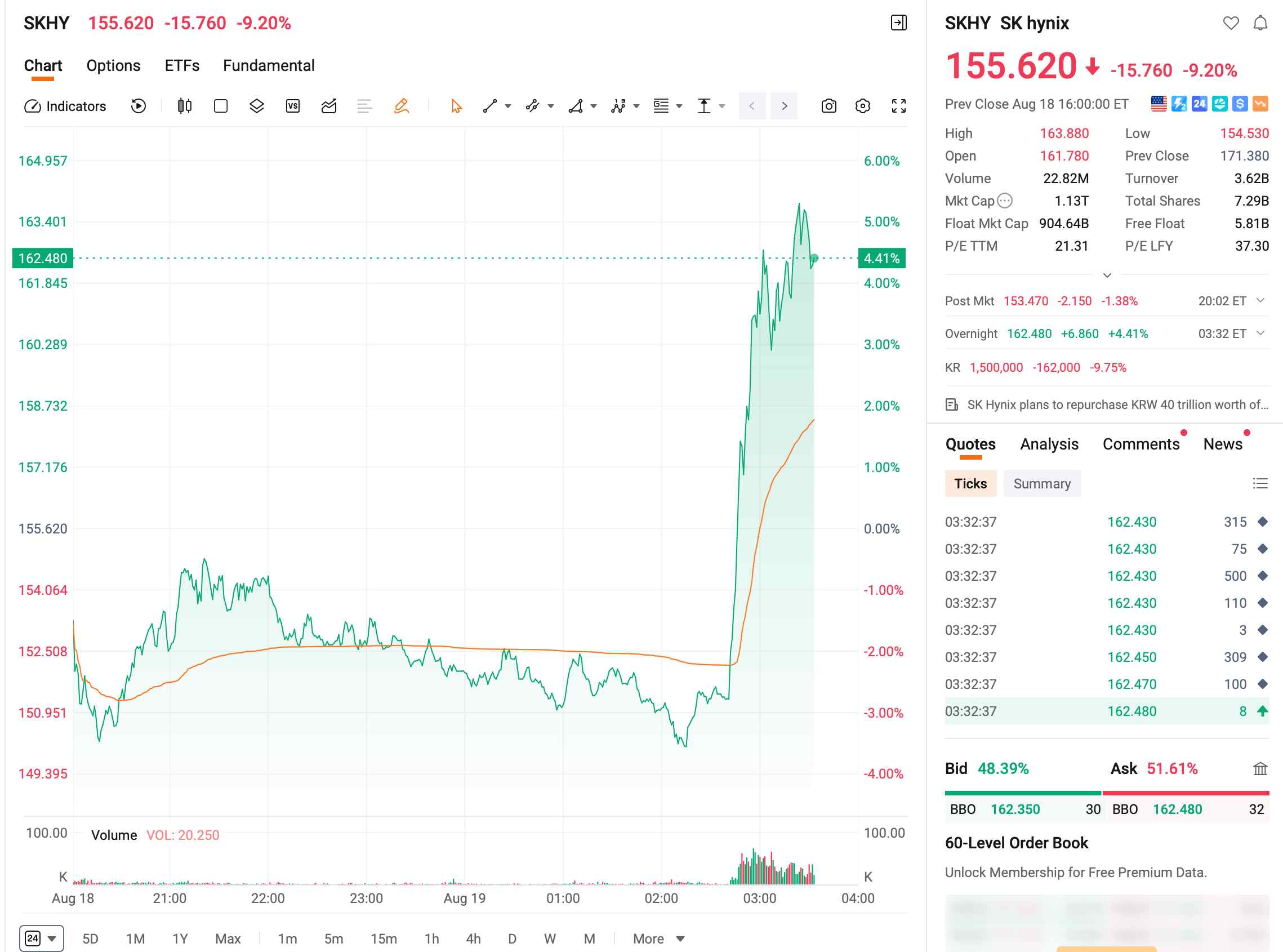
Task: Switch to the Fundamental tab
Action: click(269, 66)
